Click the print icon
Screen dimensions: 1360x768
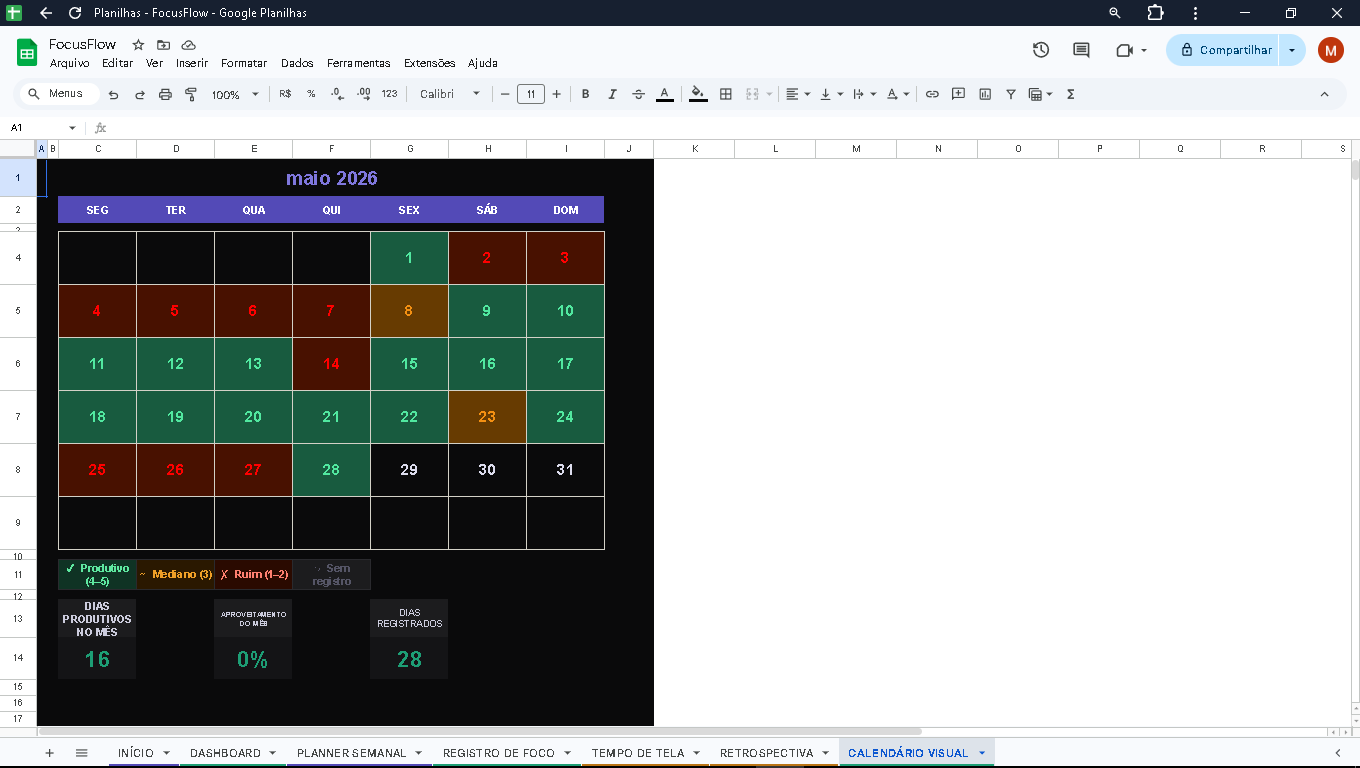[x=166, y=94]
